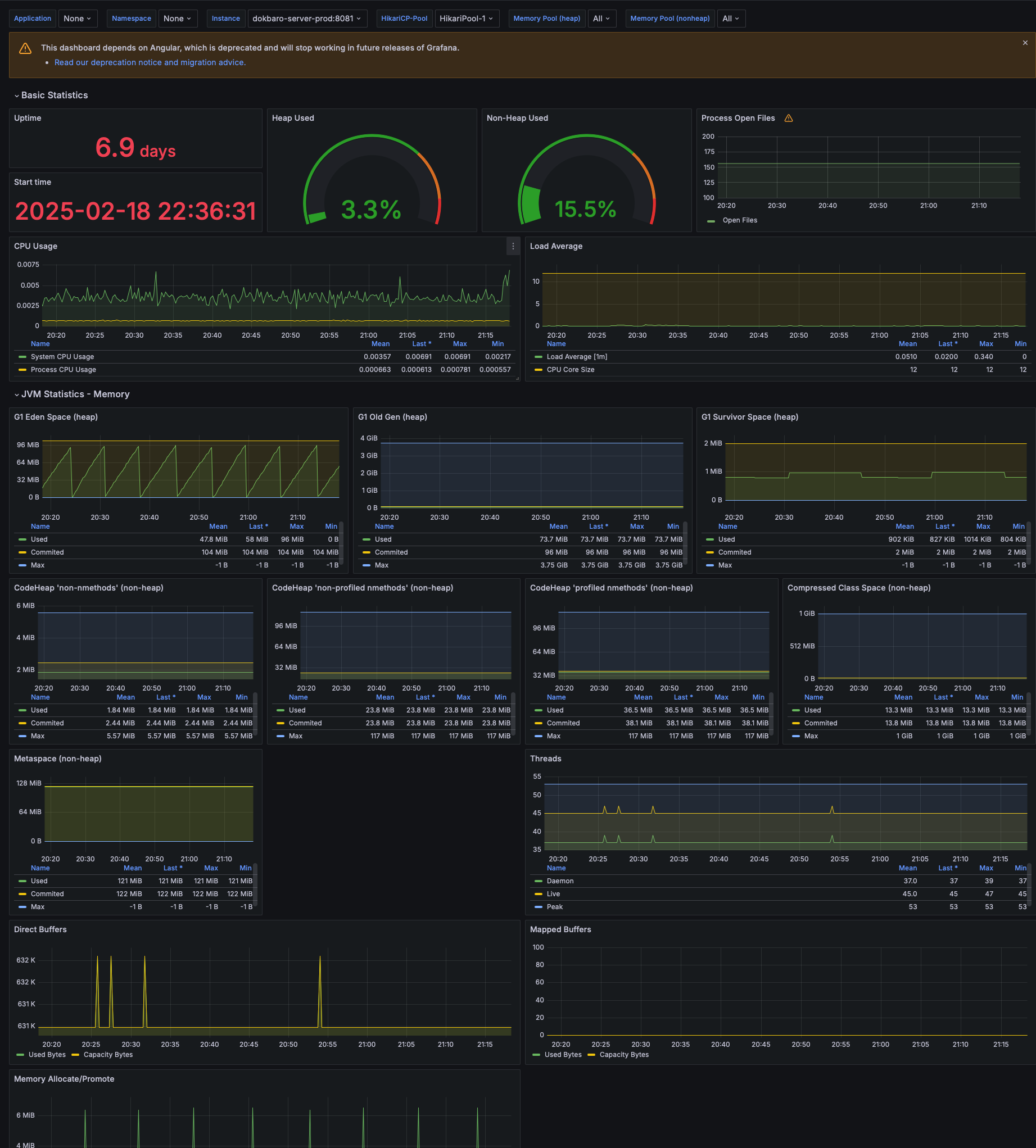The width and height of the screenshot is (1036, 1148).
Task: Toggle Load Average [1m] series in legend
Action: click(x=577, y=357)
